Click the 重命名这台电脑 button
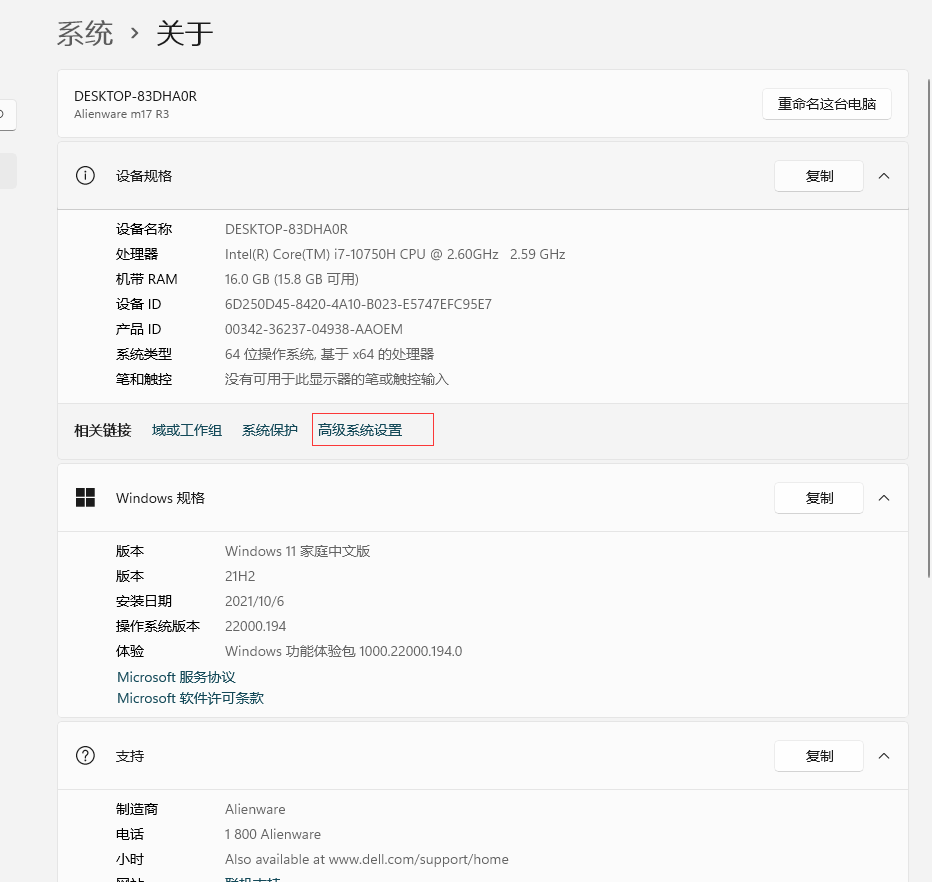Image resolution: width=932 pixels, height=882 pixels. tap(827, 104)
